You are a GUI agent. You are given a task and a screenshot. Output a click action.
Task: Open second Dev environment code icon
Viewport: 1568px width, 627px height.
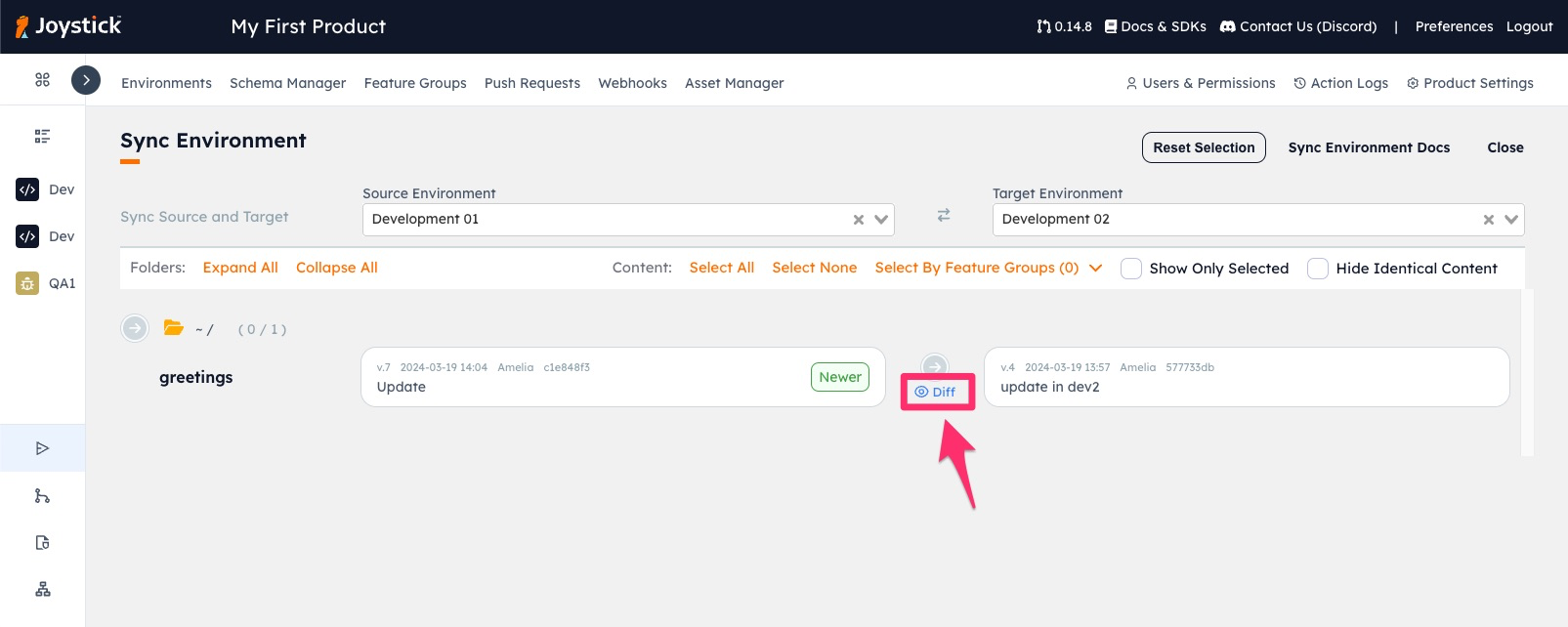coord(27,236)
